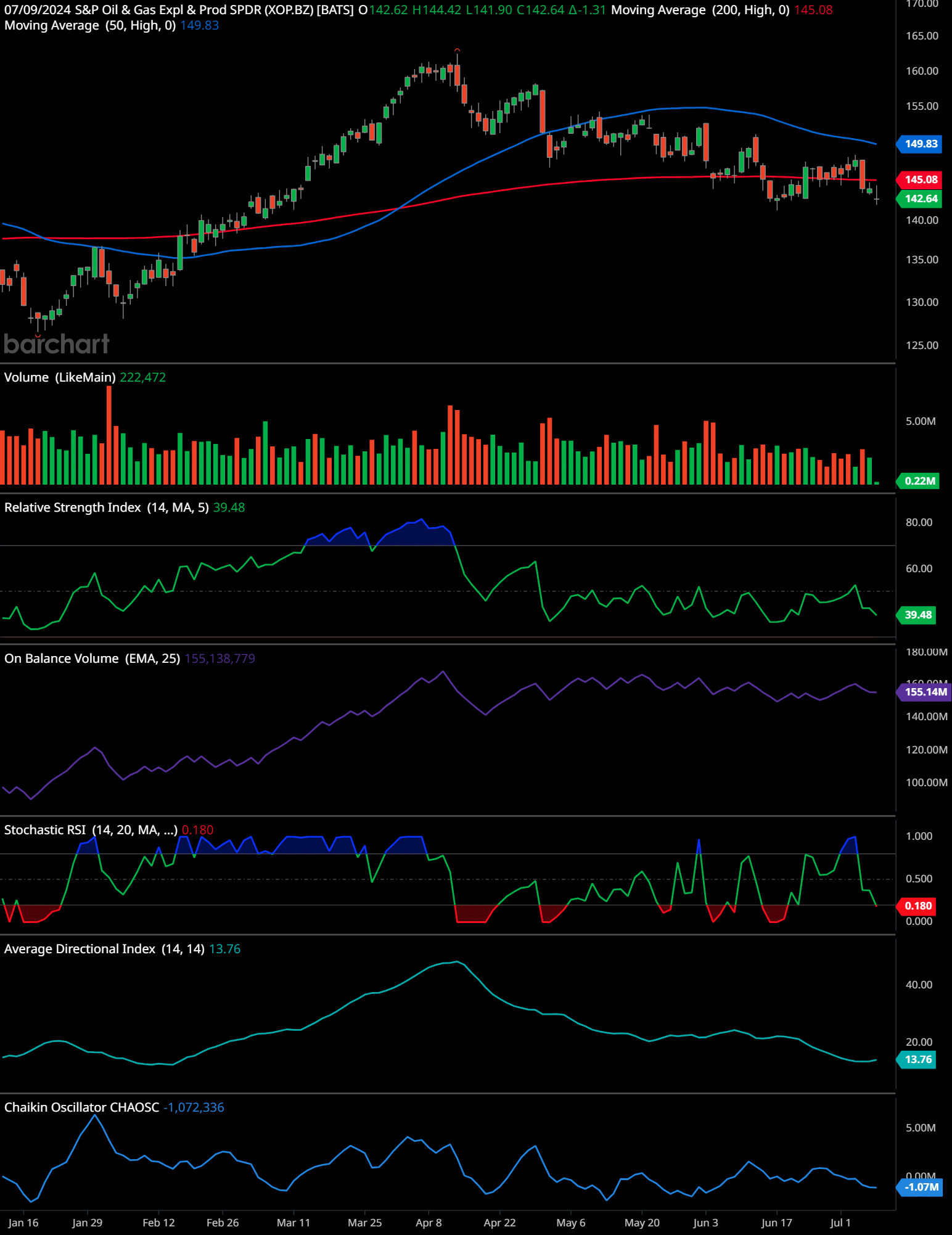Click the red 0.180 value beside Stochastic RSI label
Screen dimensions: 952x1235
[x=198, y=830]
